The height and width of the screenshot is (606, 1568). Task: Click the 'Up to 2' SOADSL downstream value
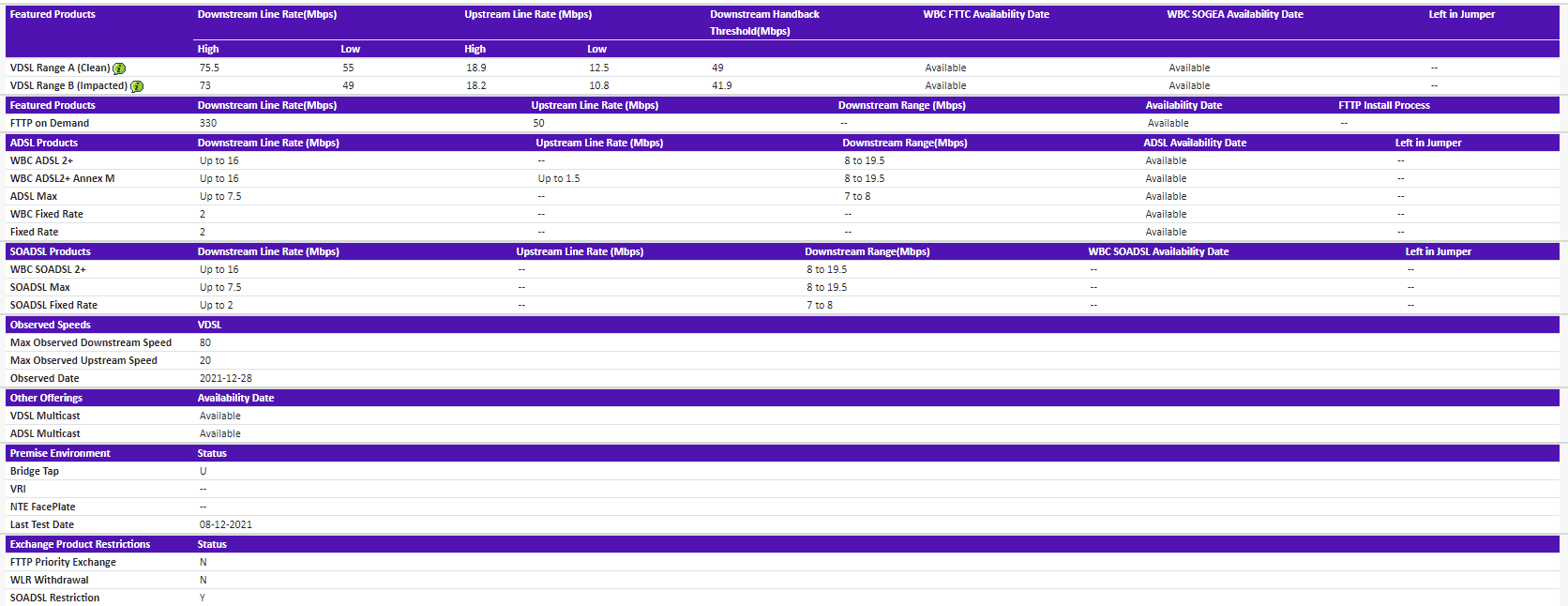[217, 305]
